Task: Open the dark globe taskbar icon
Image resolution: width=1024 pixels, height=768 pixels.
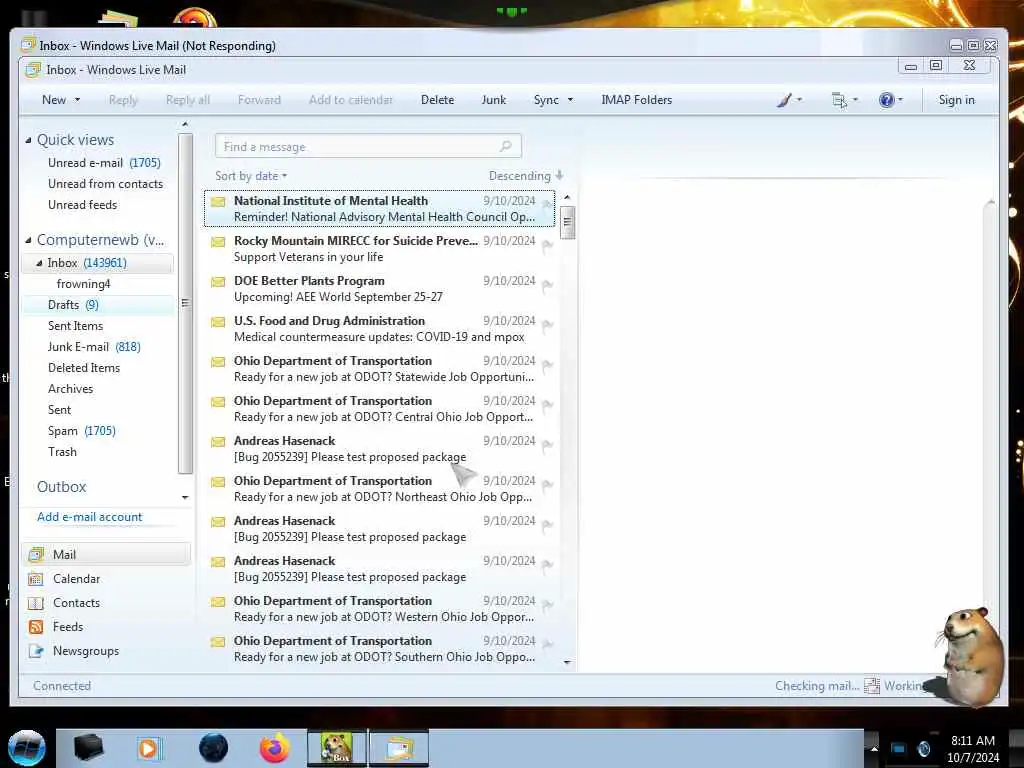Action: pos(214,748)
